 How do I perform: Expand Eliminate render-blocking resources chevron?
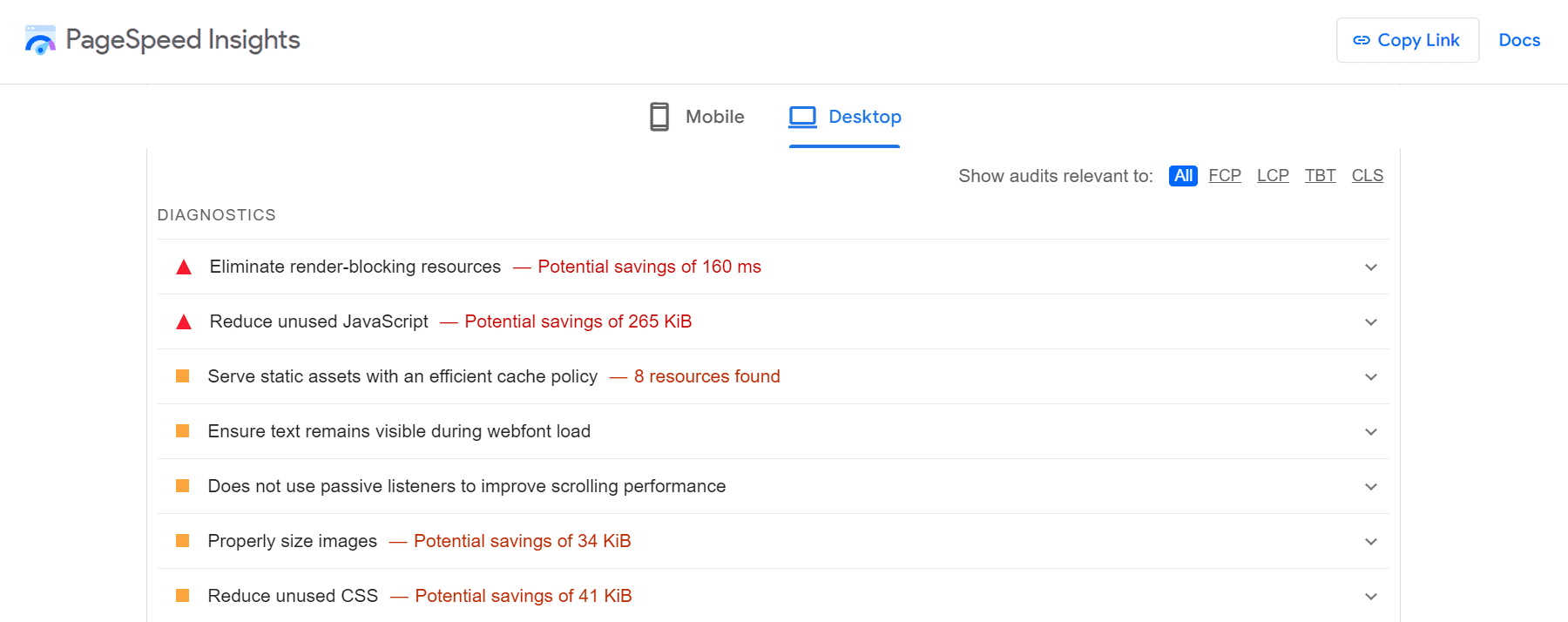pyautogui.click(x=1371, y=267)
